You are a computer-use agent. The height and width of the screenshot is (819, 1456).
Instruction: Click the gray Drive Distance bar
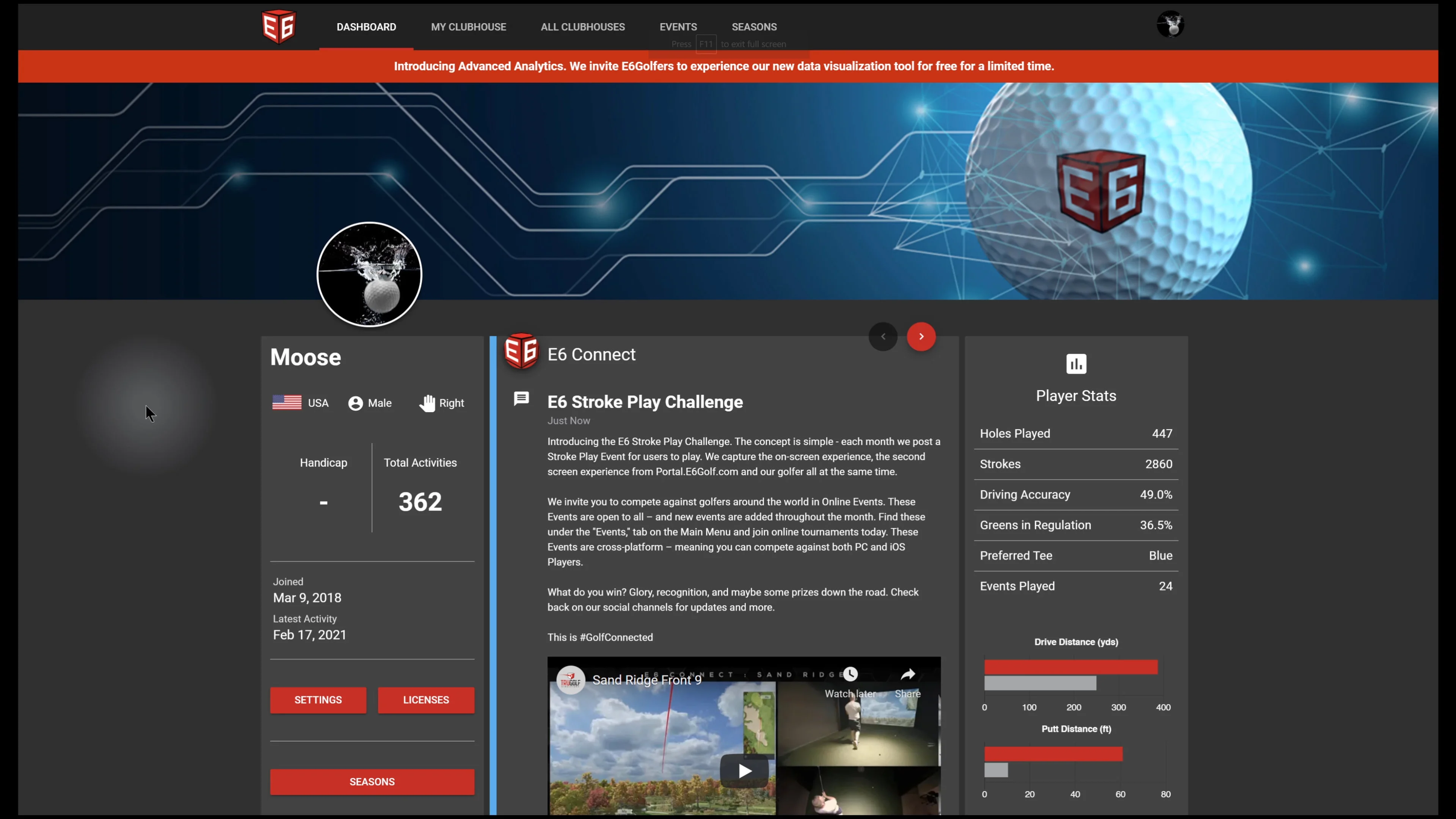pyautogui.click(x=1040, y=683)
